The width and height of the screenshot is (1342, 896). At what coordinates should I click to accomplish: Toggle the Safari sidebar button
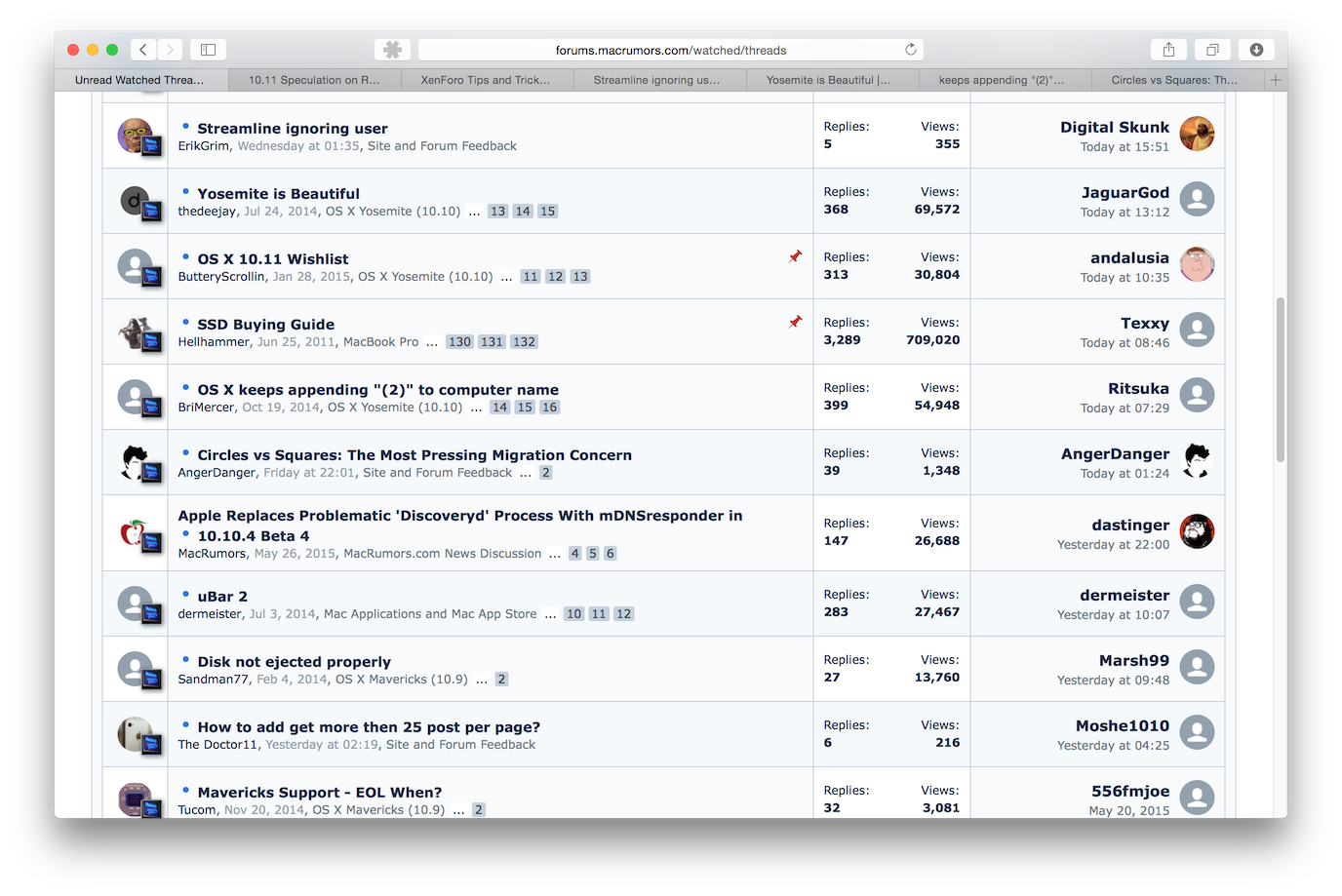[x=208, y=50]
